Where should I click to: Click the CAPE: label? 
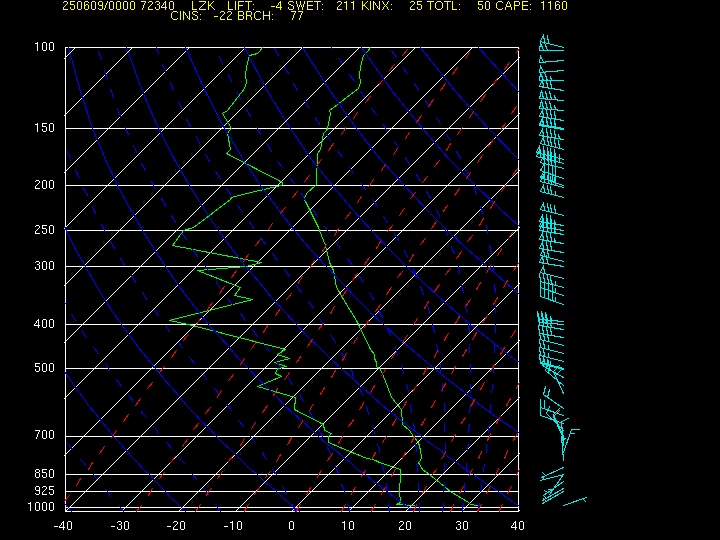[512, 6]
